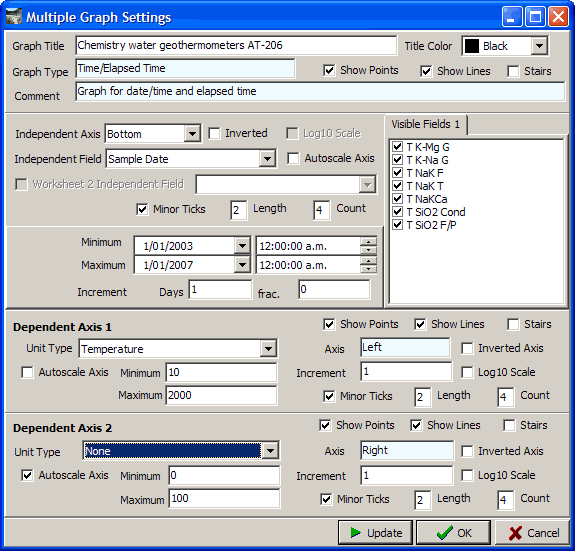Click Dependent Axis 1 Maximum field
Viewport: 575px width, 551px height.
[x=221, y=395]
